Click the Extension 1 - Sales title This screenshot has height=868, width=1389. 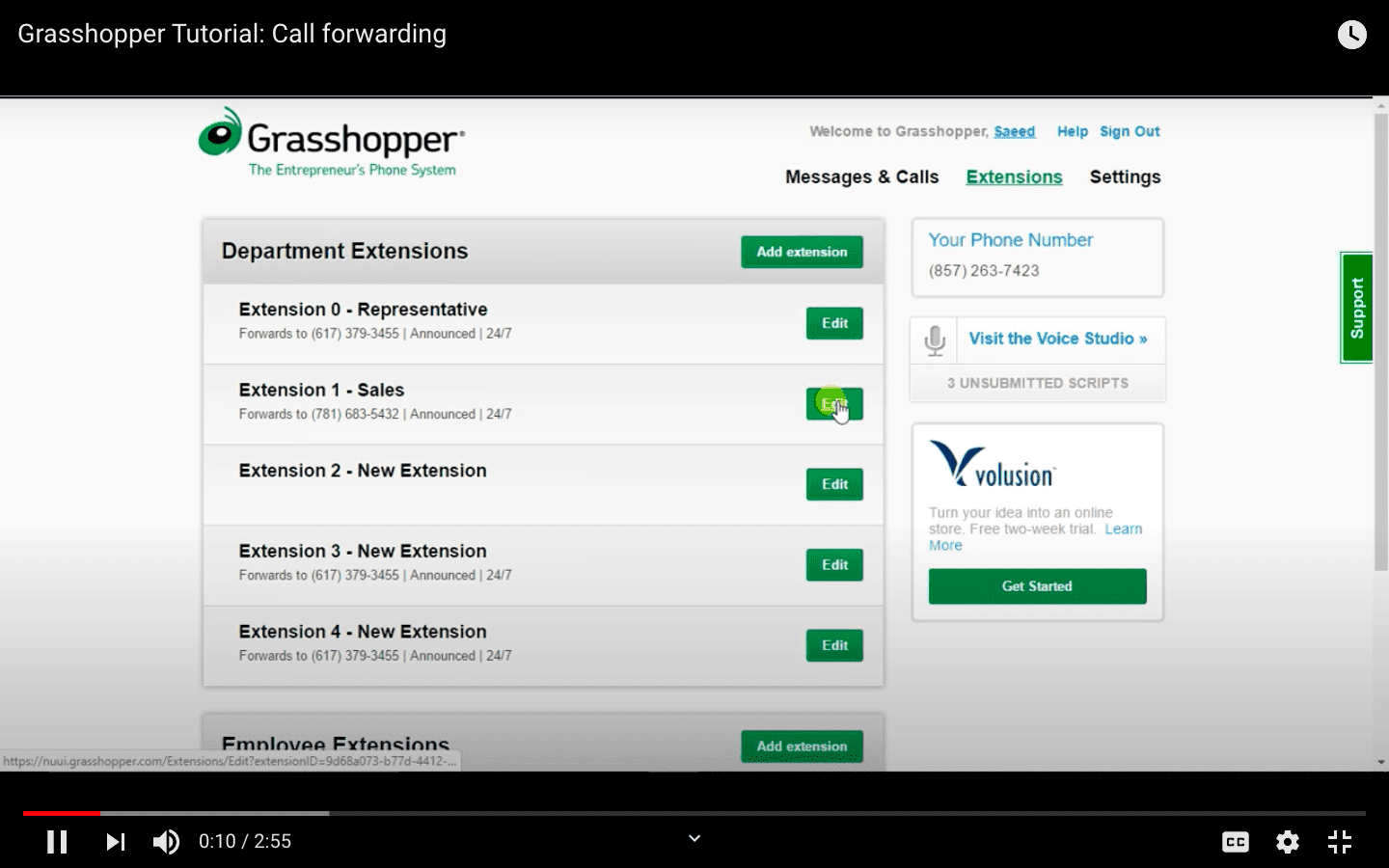(x=321, y=390)
